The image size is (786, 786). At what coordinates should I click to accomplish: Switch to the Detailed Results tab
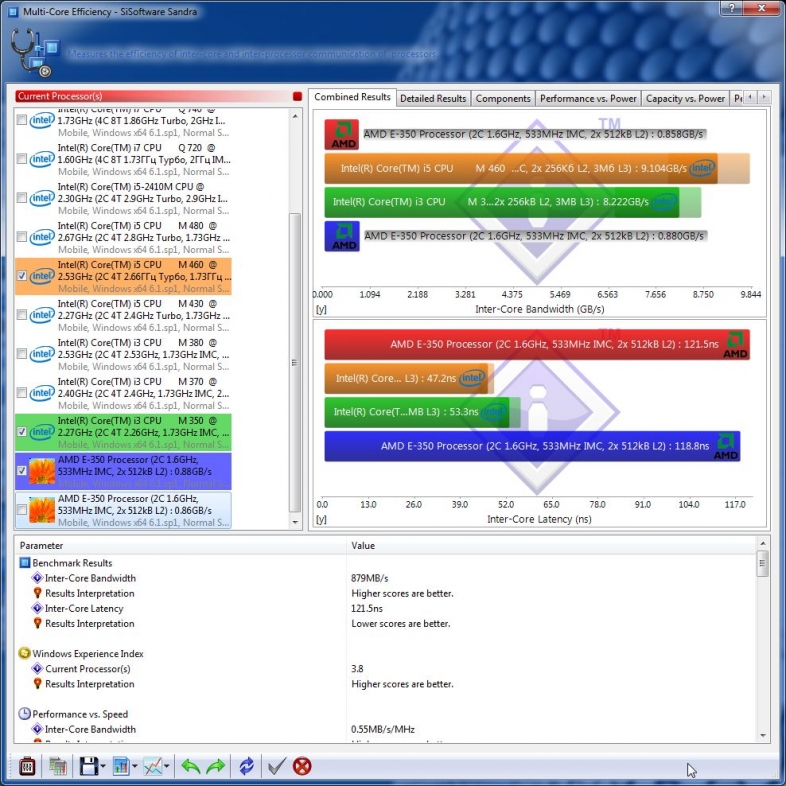pos(433,98)
